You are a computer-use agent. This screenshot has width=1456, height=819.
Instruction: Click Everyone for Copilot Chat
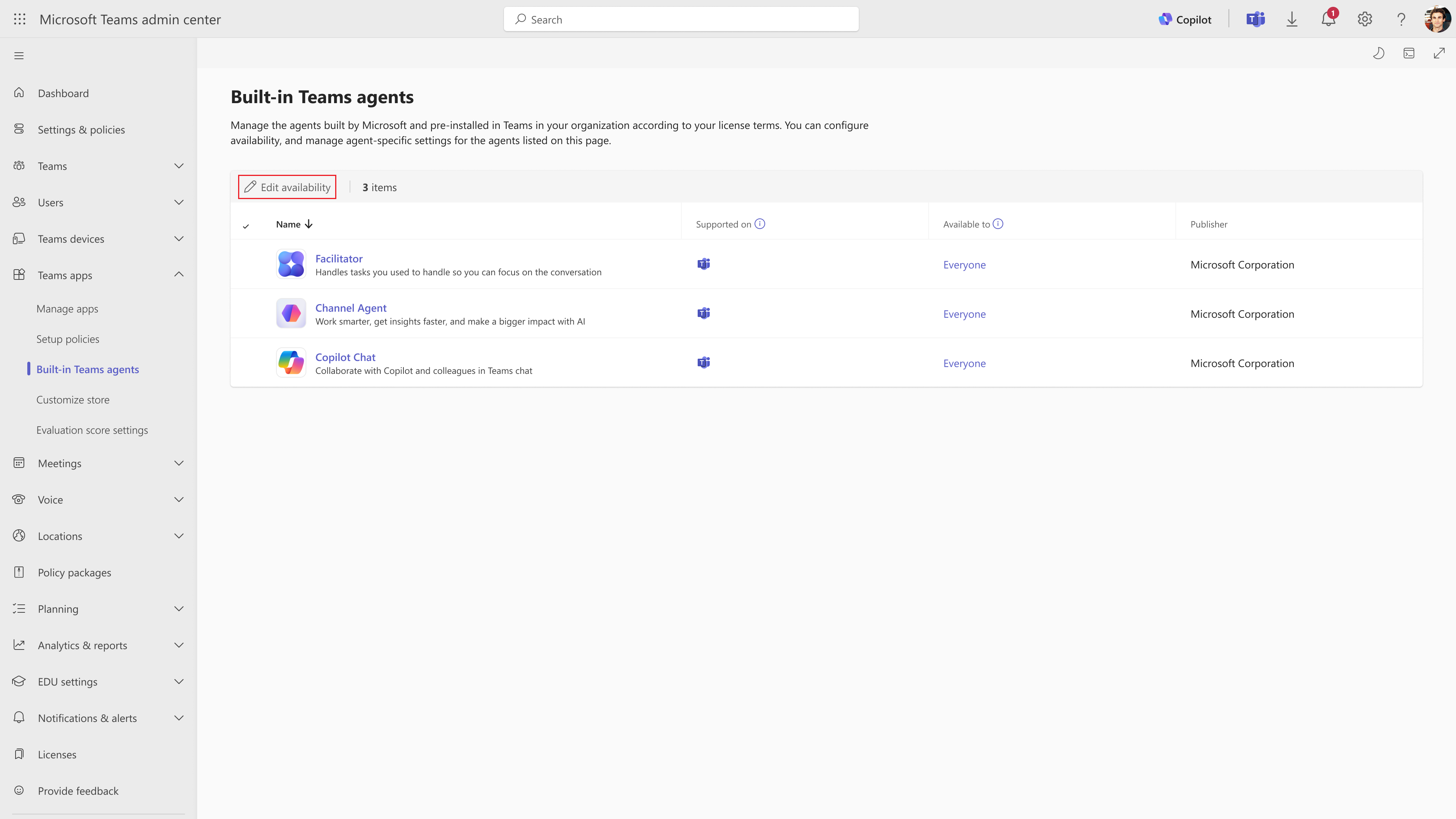[x=964, y=363]
